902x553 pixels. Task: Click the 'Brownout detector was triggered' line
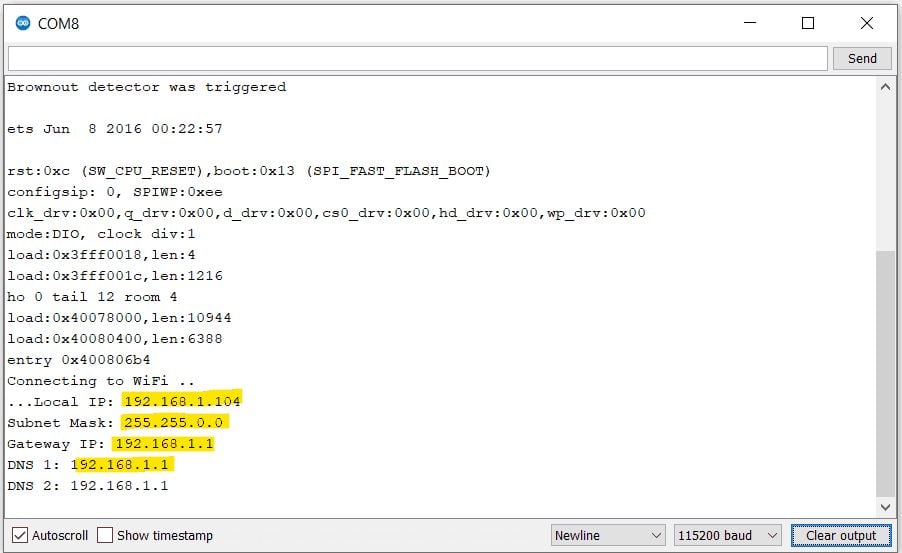[146, 87]
